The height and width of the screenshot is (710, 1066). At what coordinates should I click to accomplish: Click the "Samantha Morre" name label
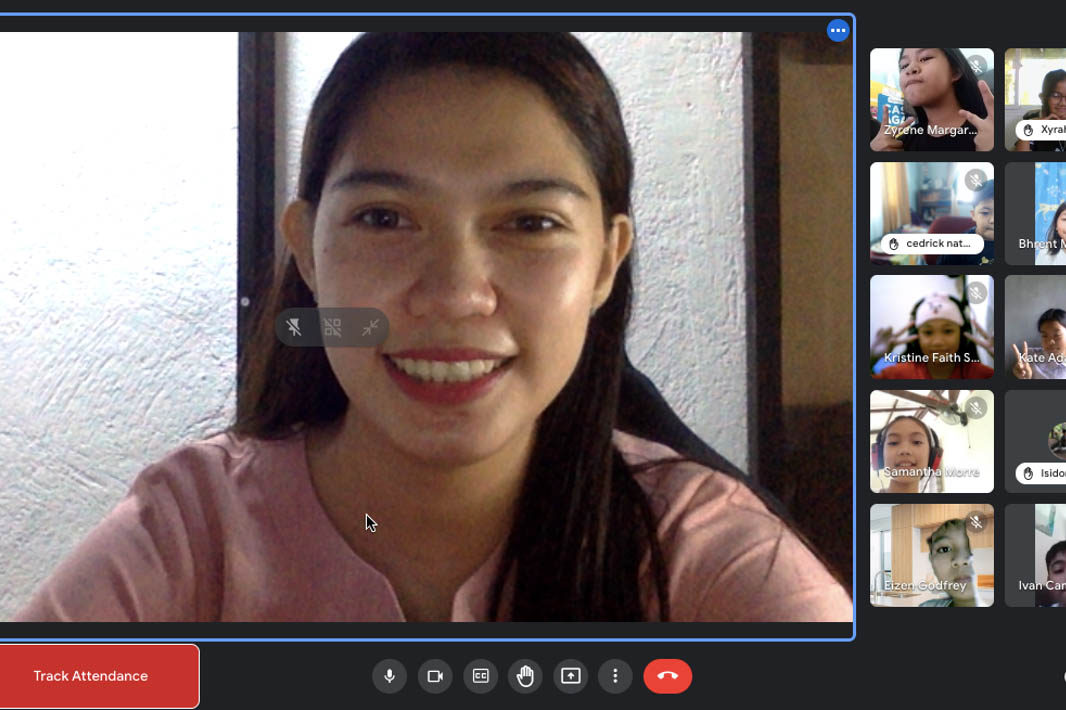point(931,471)
